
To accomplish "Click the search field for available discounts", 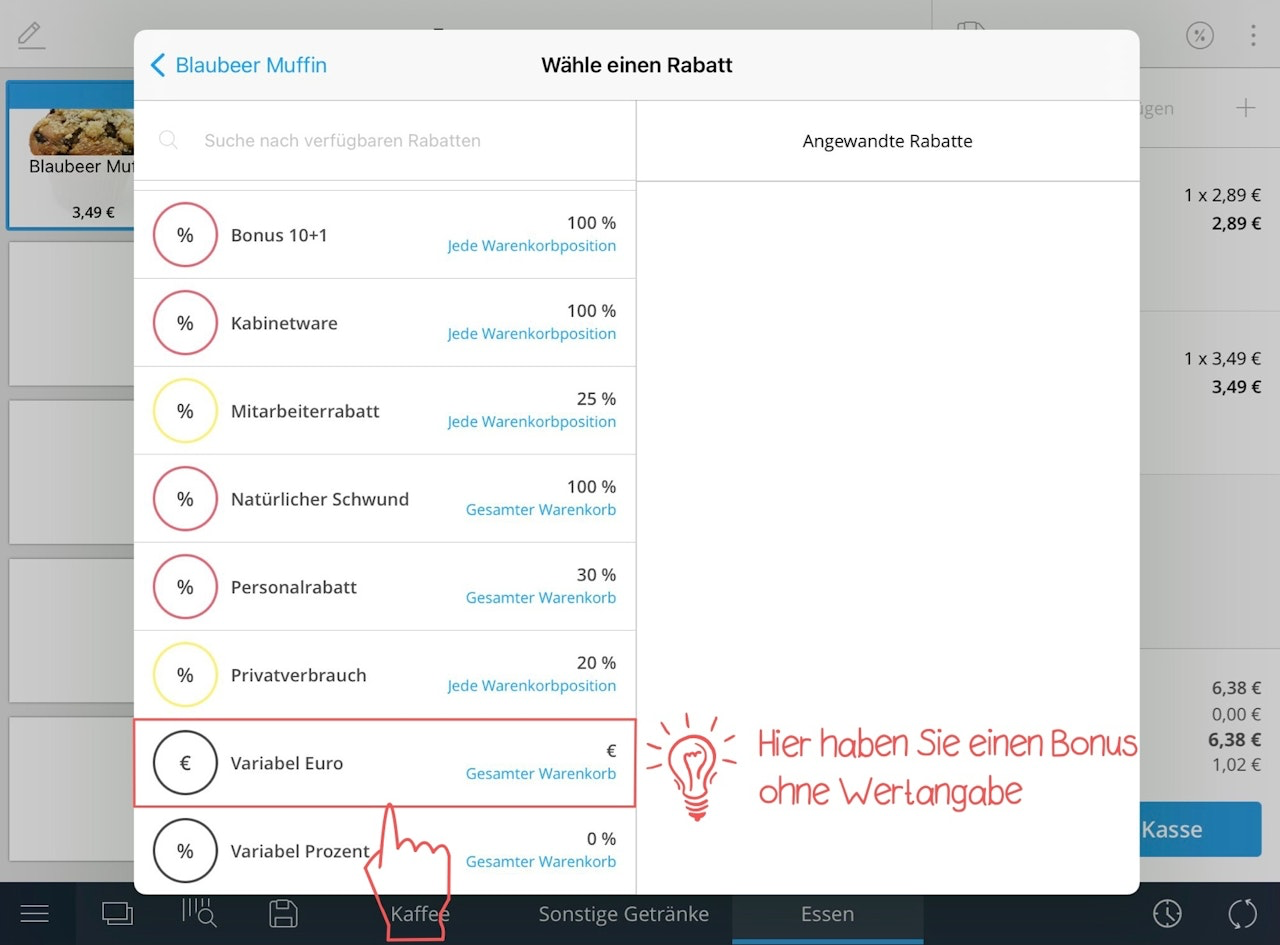I will click(x=385, y=141).
